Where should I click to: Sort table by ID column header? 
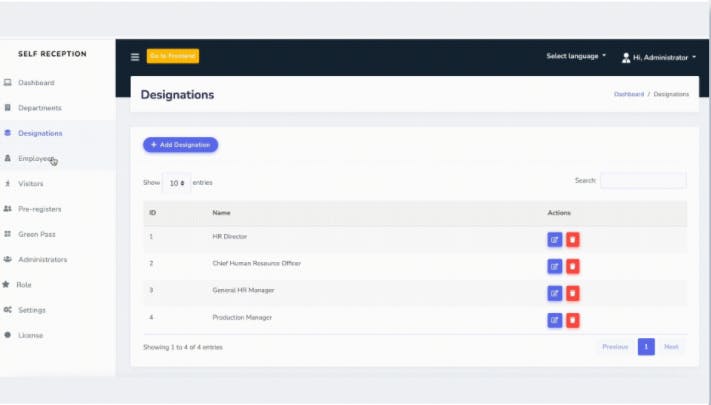(x=152, y=213)
